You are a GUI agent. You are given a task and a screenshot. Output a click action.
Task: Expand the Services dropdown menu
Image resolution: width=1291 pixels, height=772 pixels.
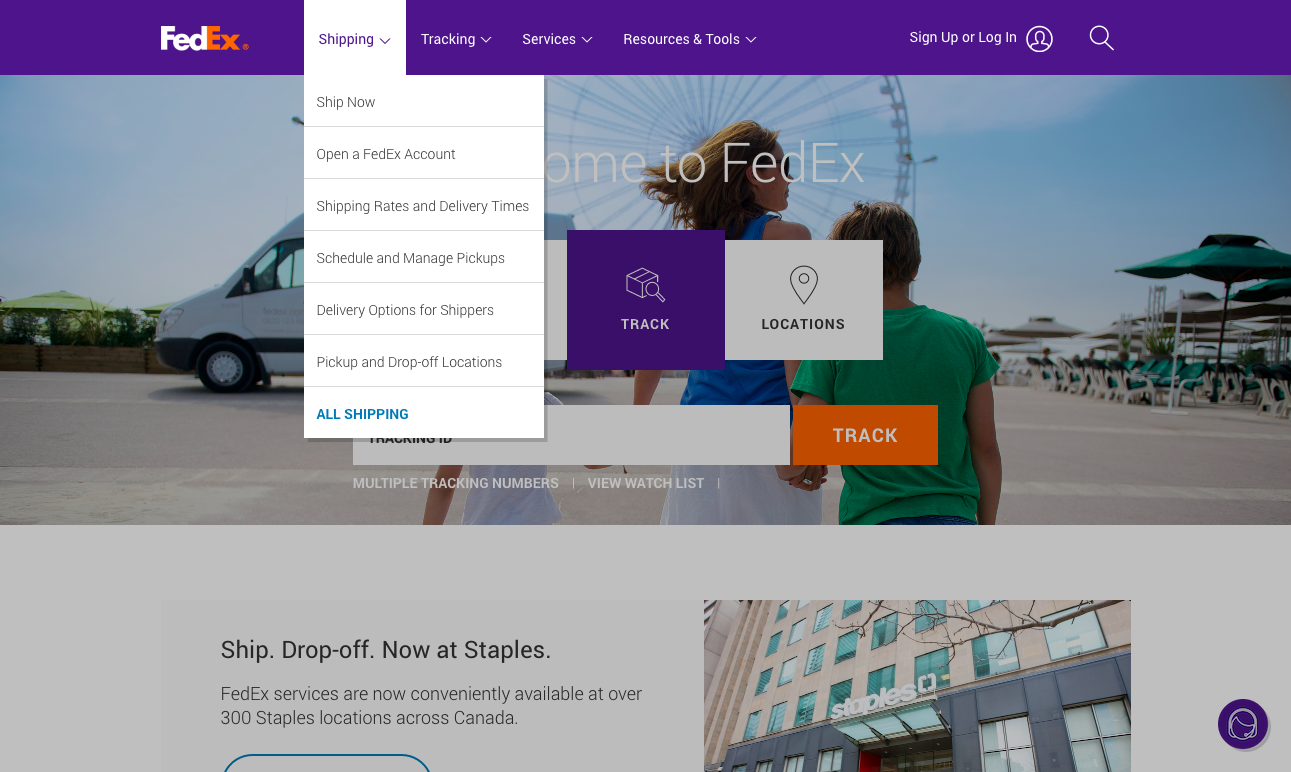pos(557,39)
